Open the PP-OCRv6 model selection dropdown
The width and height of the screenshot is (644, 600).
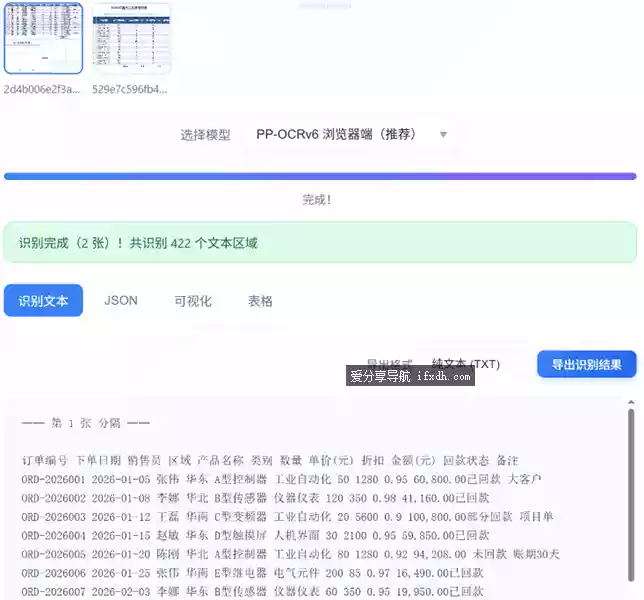(350, 134)
